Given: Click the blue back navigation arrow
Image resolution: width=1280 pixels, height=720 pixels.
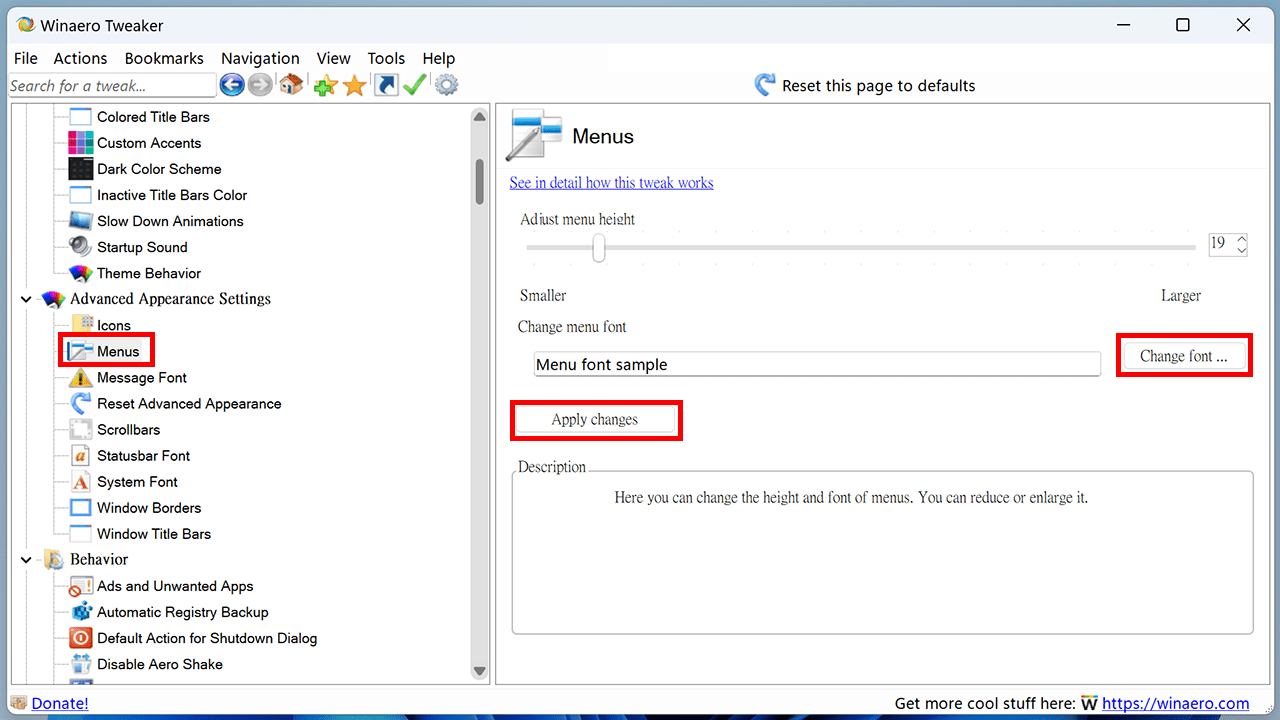Looking at the screenshot, I should (x=232, y=85).
